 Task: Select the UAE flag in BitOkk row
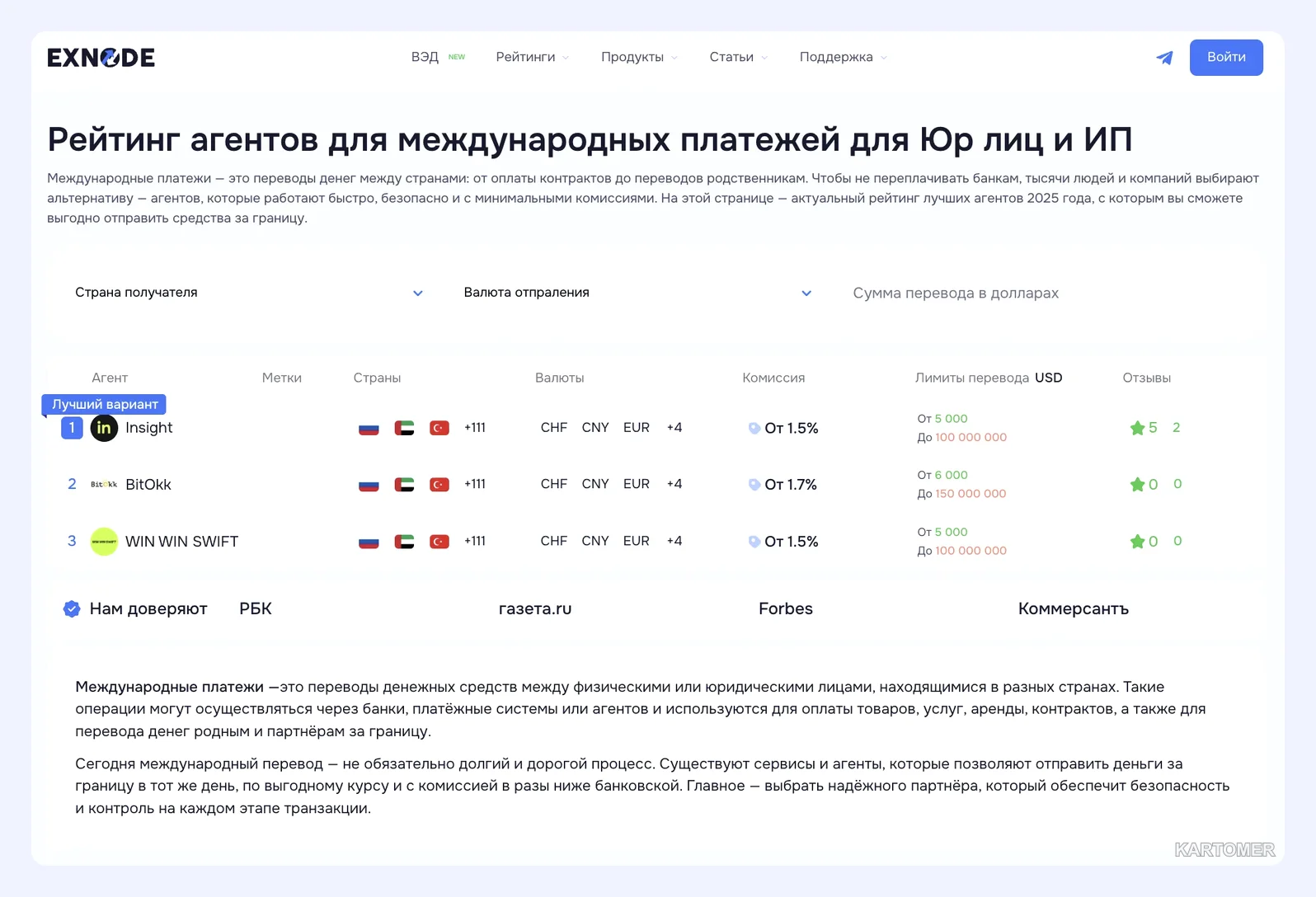[404, 485]
